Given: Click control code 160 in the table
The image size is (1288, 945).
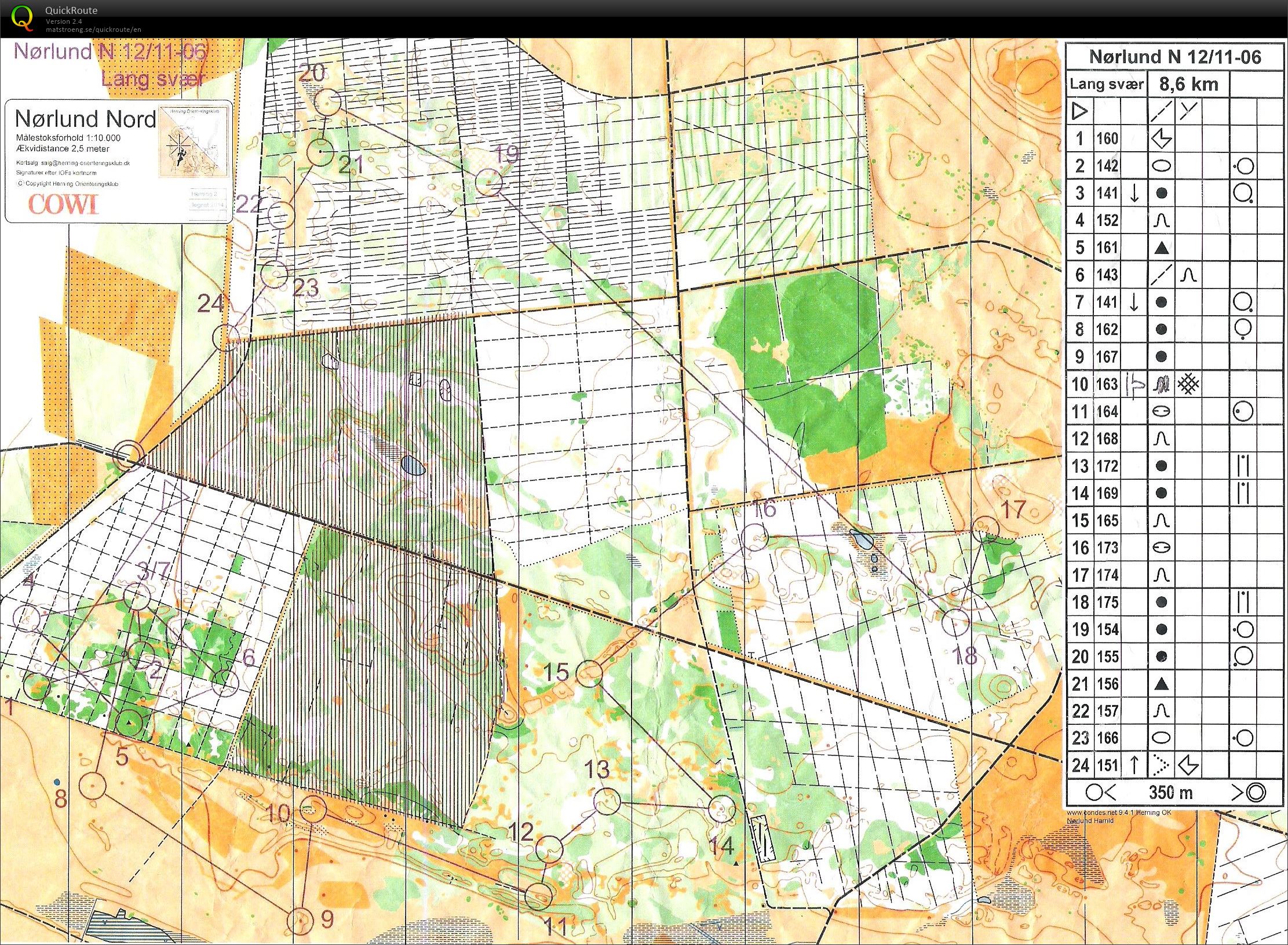Looking at the screenshot, I should pos(1107,138).
